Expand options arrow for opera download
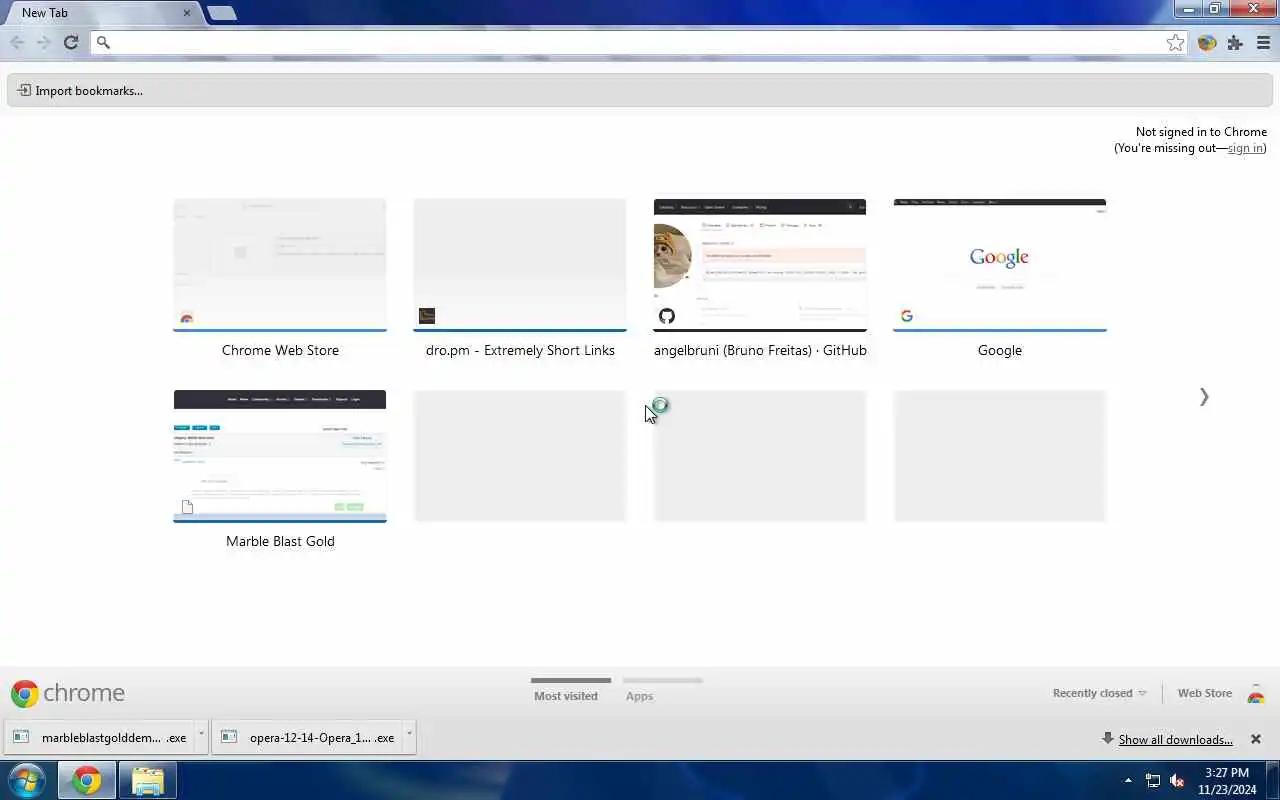 [x=409, y=736]
